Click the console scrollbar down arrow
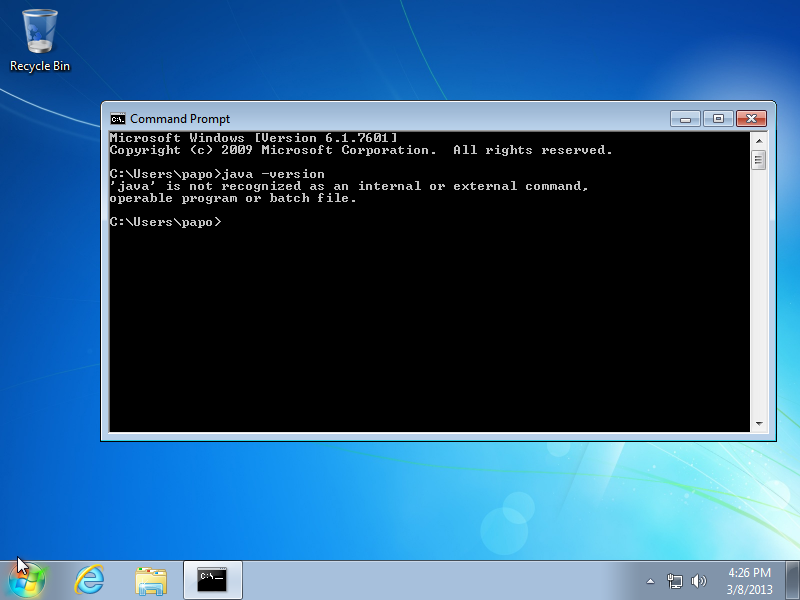 759,424
